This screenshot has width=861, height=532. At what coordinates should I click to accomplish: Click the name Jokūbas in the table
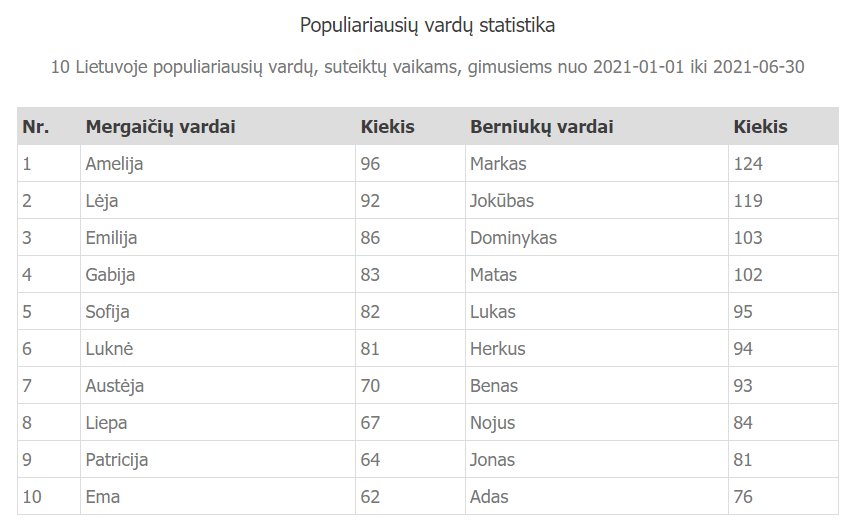point(502,200)
